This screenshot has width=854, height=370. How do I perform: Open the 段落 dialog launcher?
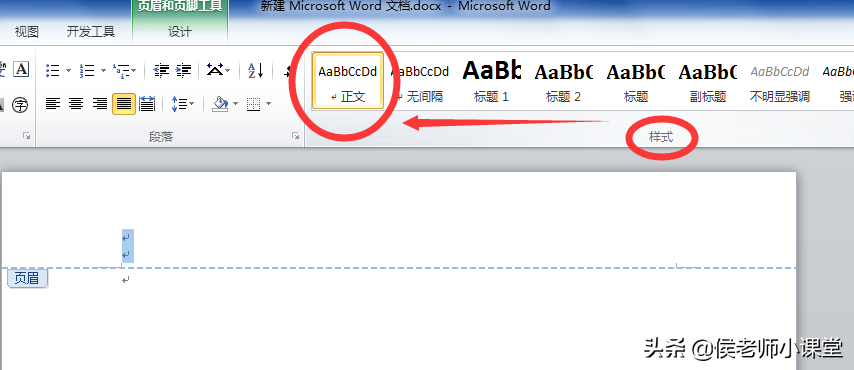(x=295, y=136)
